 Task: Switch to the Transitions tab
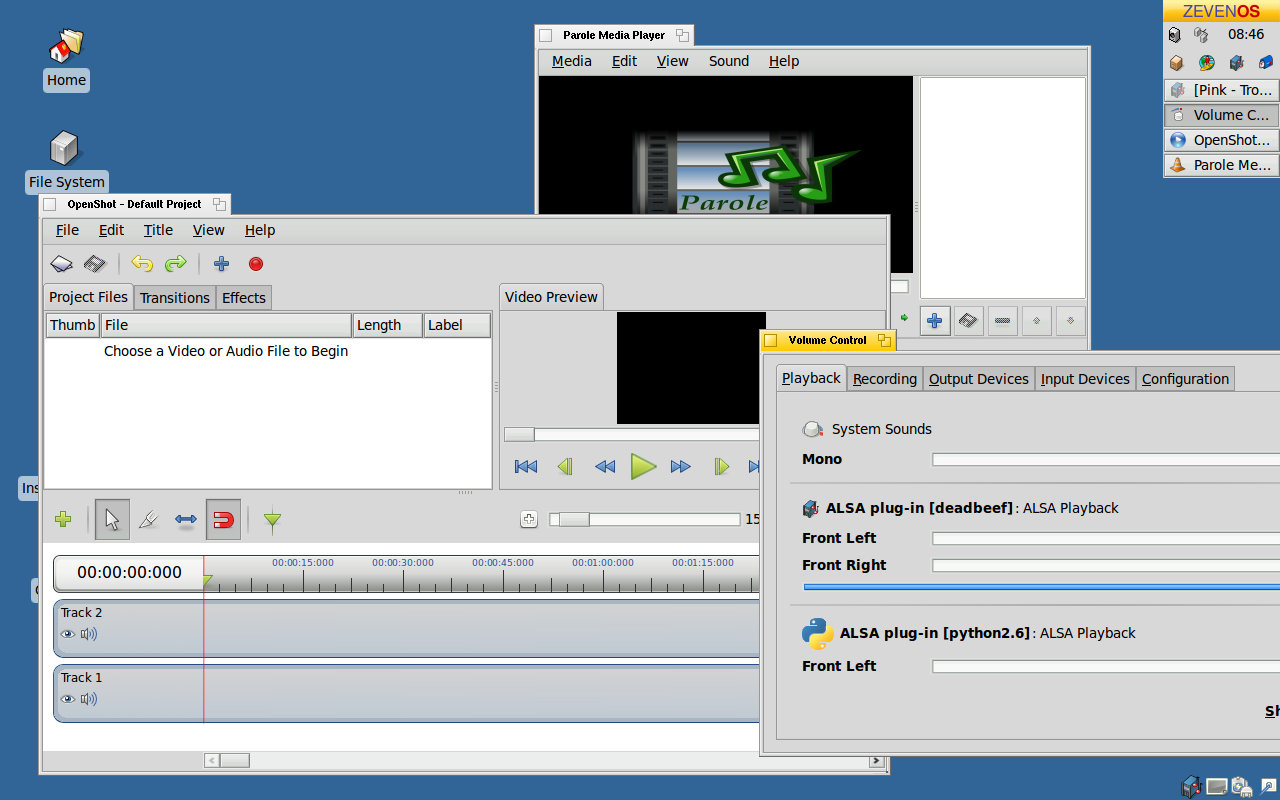175,298
